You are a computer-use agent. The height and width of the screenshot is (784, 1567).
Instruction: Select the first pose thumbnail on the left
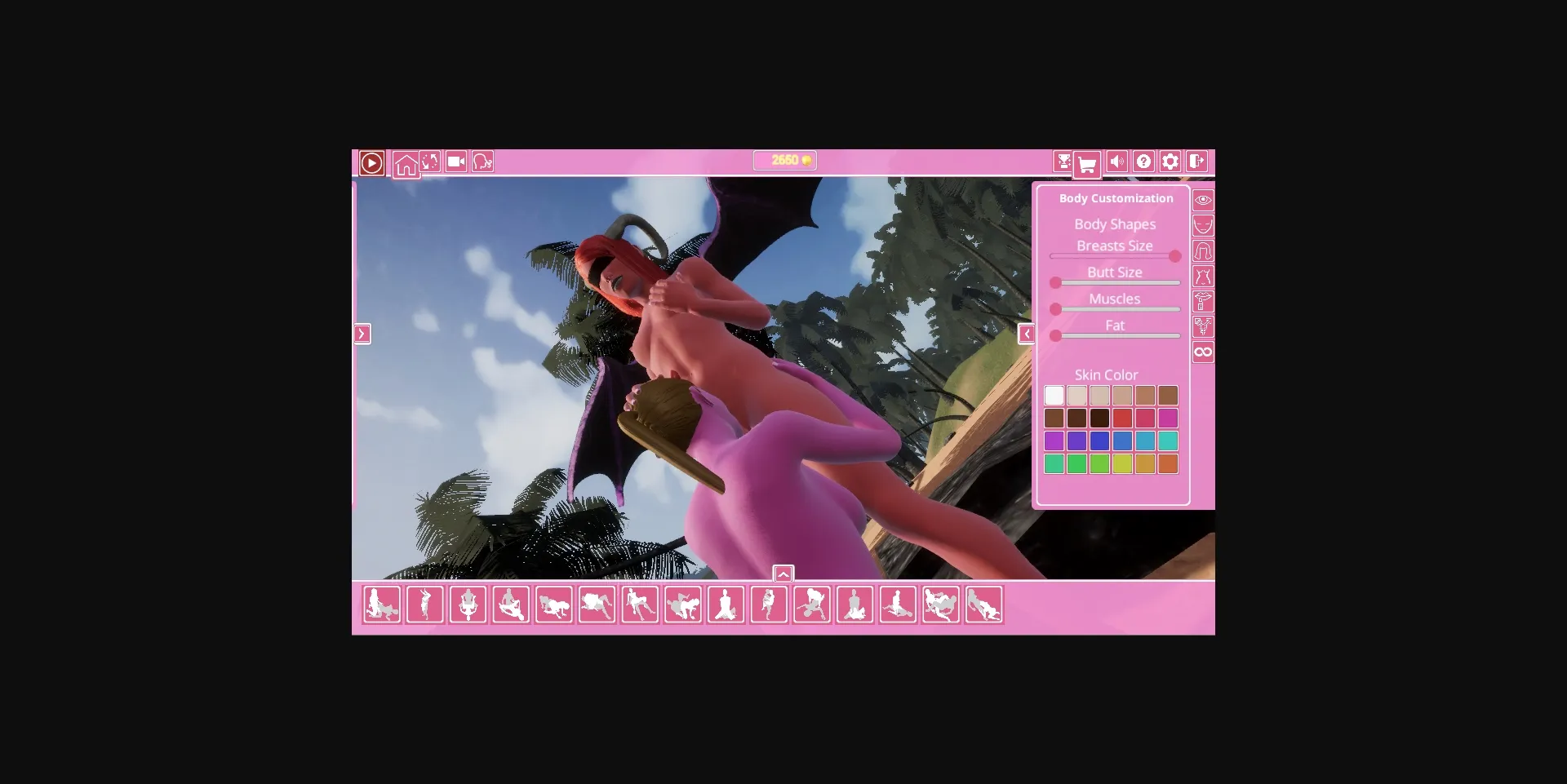pyautogui.click(x=381, y=604)
